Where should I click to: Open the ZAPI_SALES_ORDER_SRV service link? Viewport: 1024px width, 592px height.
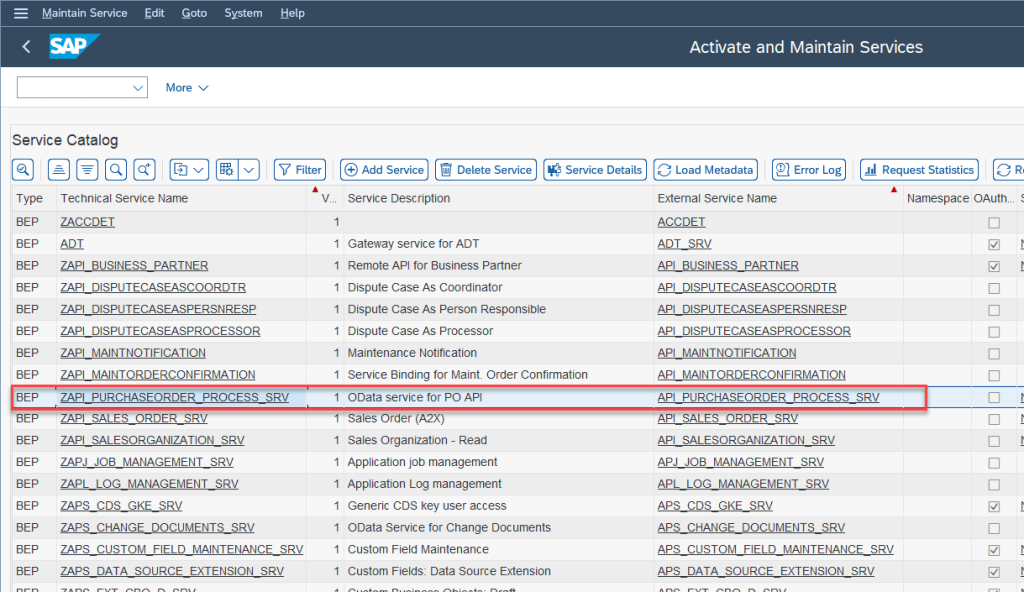(134, 419)
